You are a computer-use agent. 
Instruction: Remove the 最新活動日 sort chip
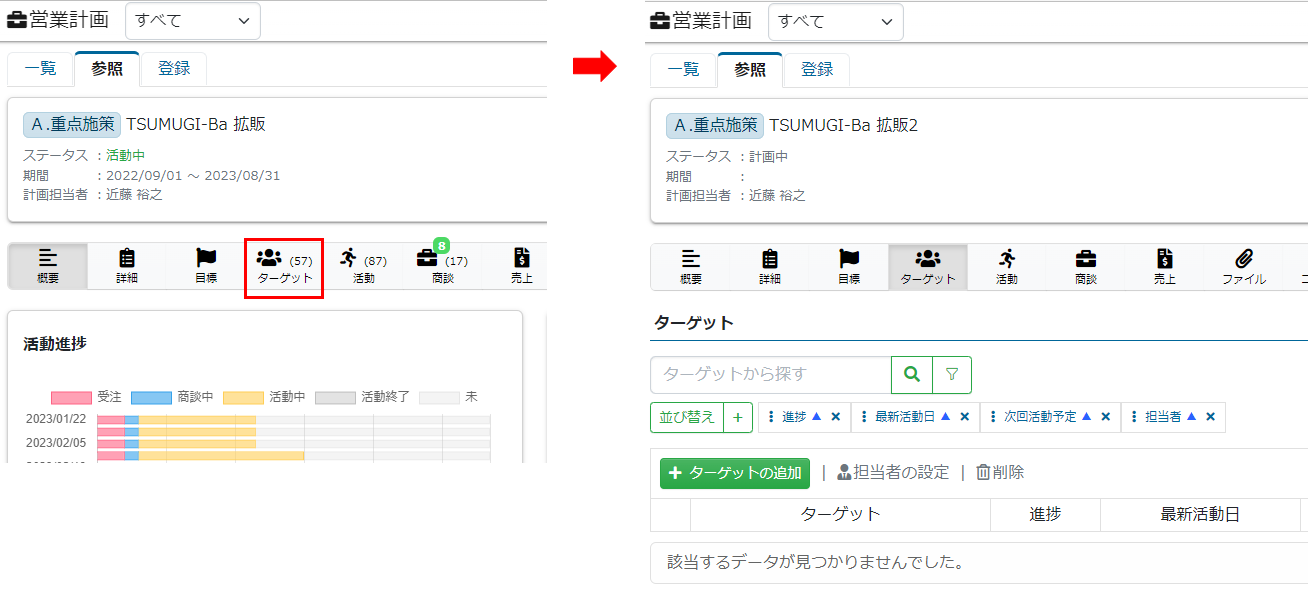pyautogui.click(x=965, y=417)
